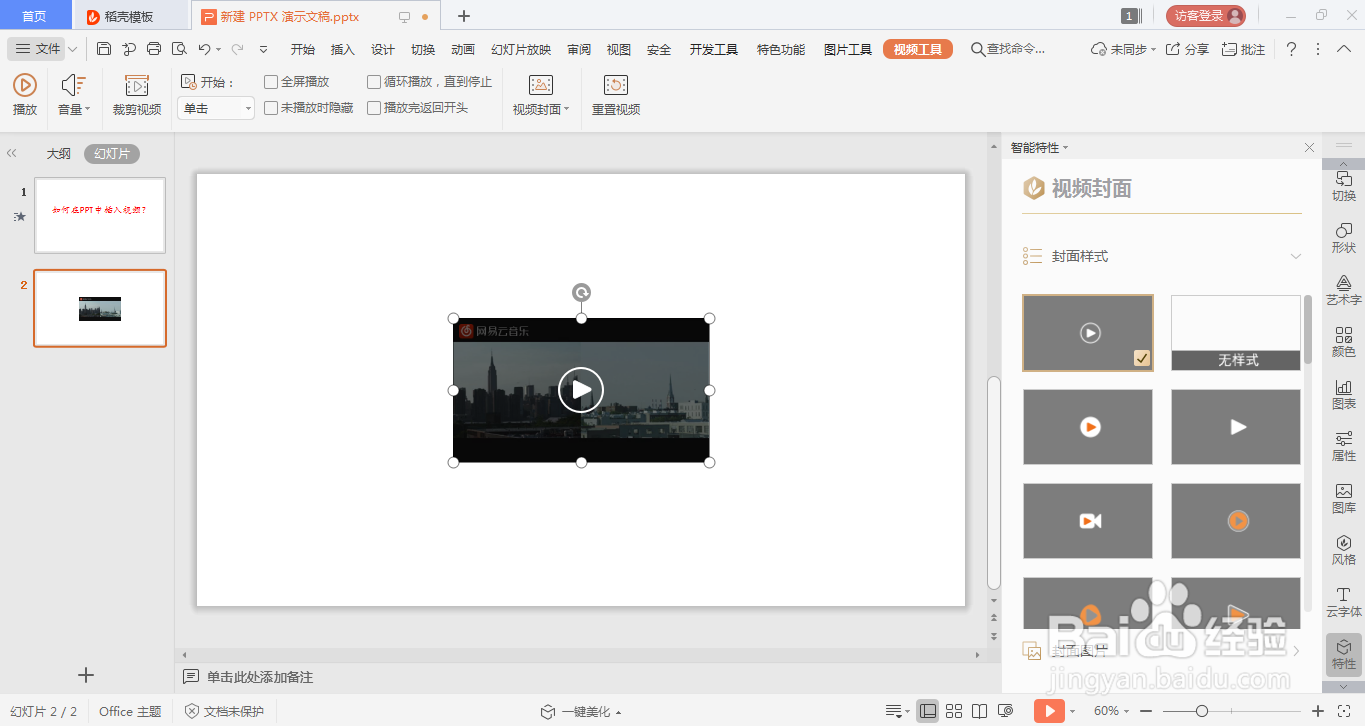Open the 切换 transition sidebar icon
The width and height of the screenshot is (1365, 726).
click(1344, 186)
